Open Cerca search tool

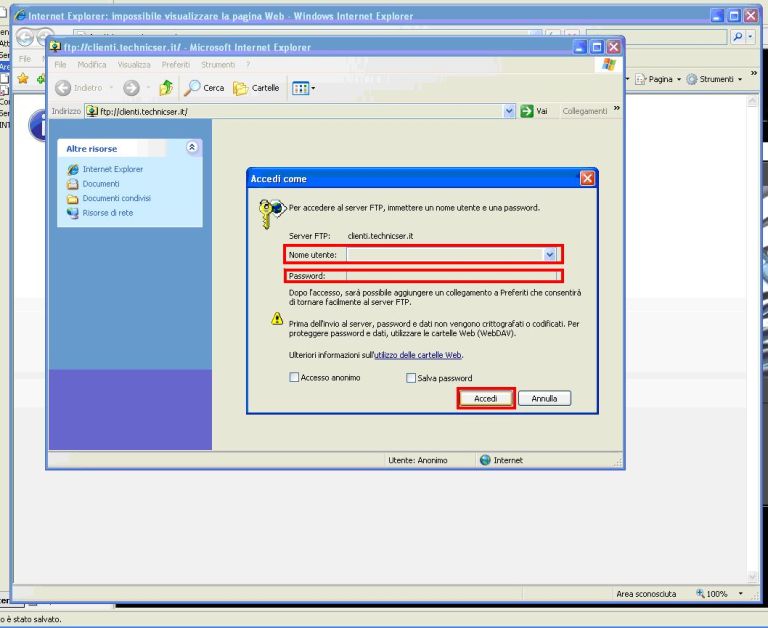(204, 88)
